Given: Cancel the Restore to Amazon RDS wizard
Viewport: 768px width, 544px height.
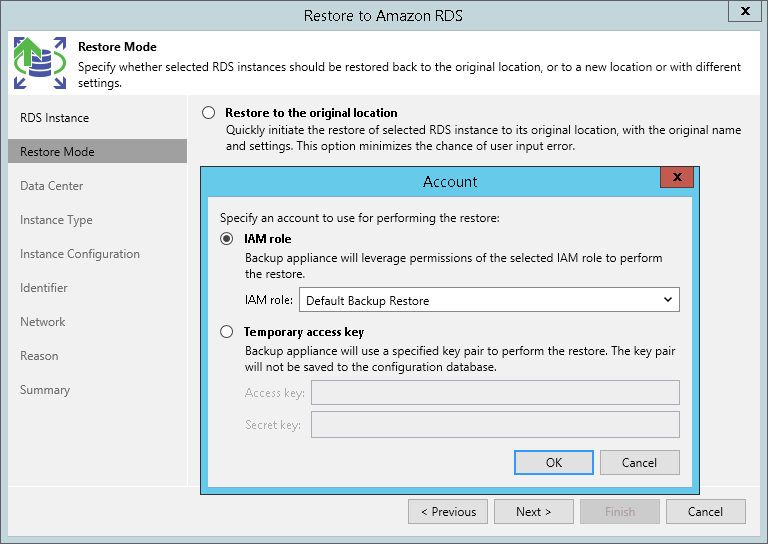Looking at the screenshot, I should pyautogui.click(x=706, y=512).
